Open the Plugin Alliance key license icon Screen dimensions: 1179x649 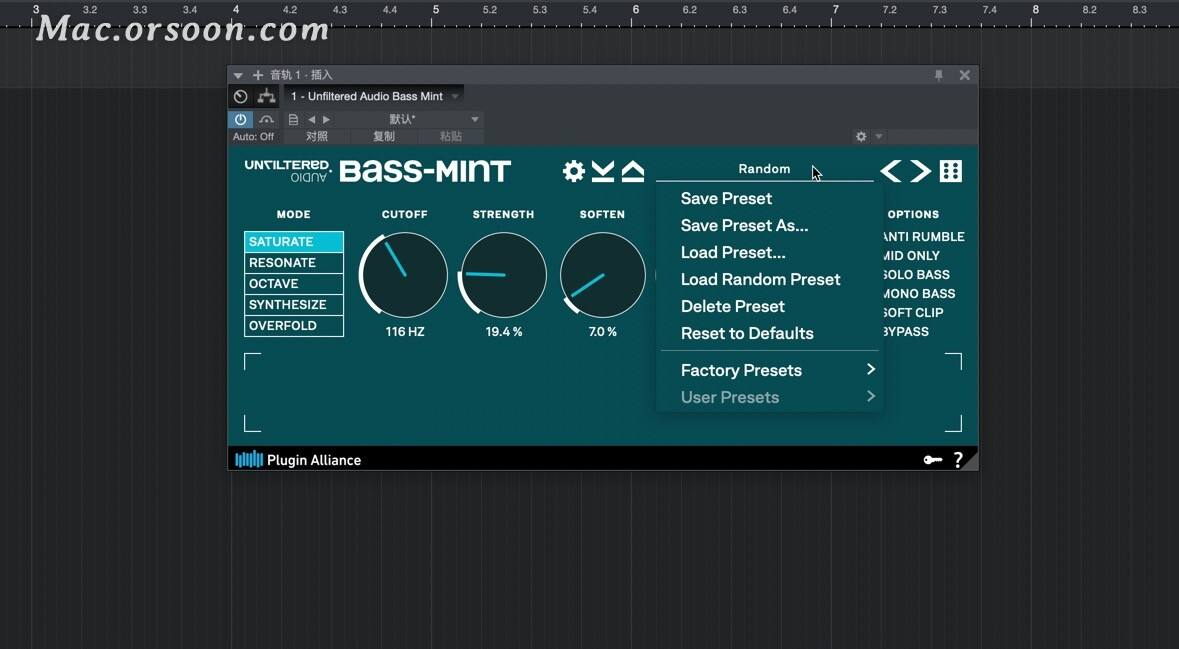click(x=932, y=459)
